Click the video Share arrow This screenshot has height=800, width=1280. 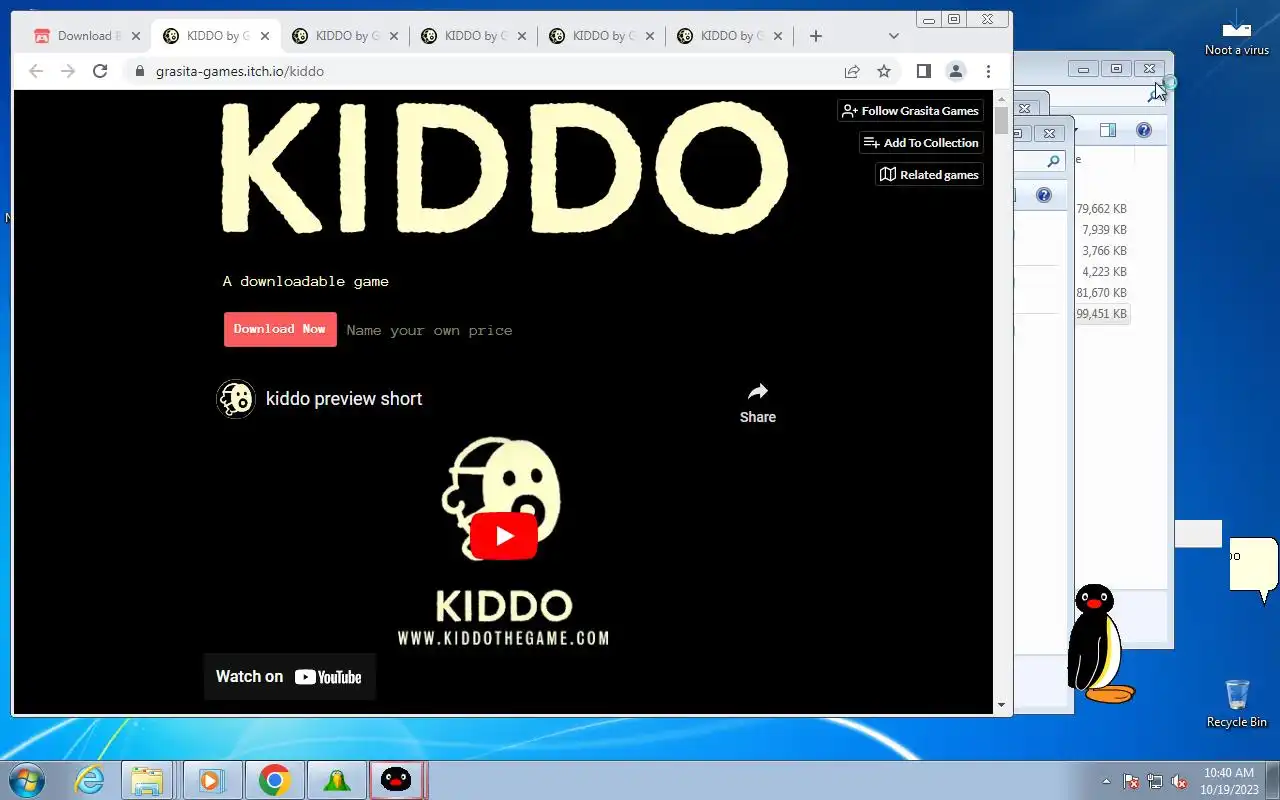click(x=758, y=403)
